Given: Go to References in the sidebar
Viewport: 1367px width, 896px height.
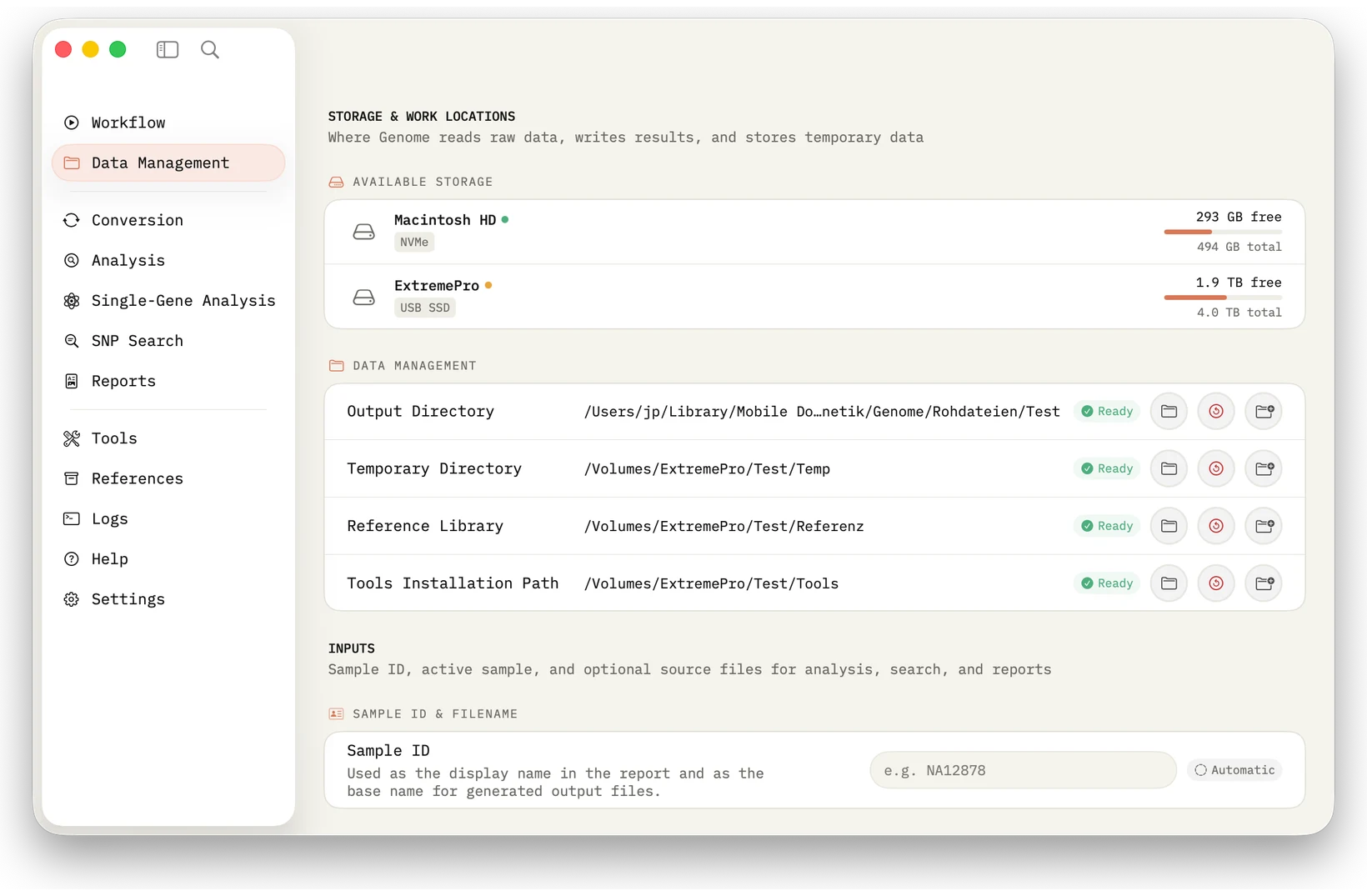Looking at the screenshot, I should (168, 478).
